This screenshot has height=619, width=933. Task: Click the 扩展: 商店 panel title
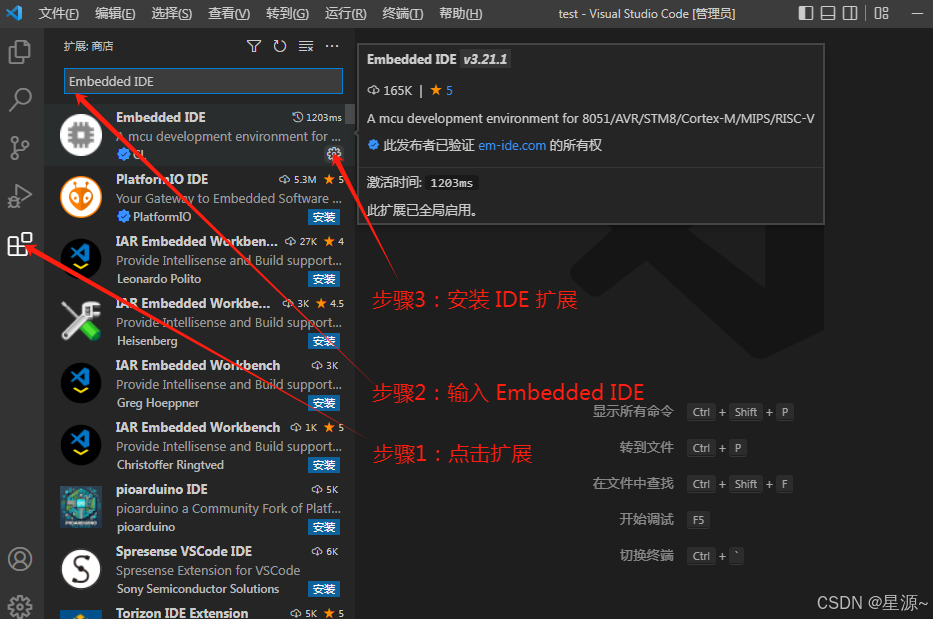coord(88,46)
